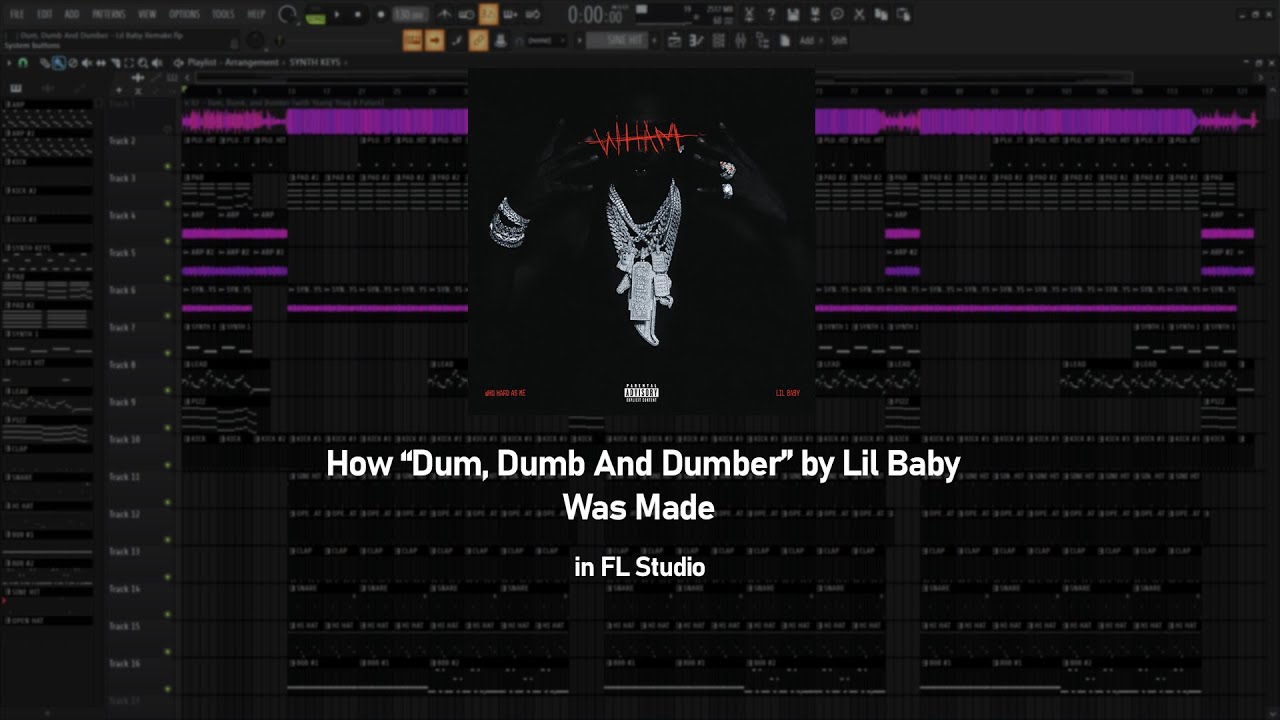Toggle the highlighted countdown-before-recording icon

tap(488, 15)
